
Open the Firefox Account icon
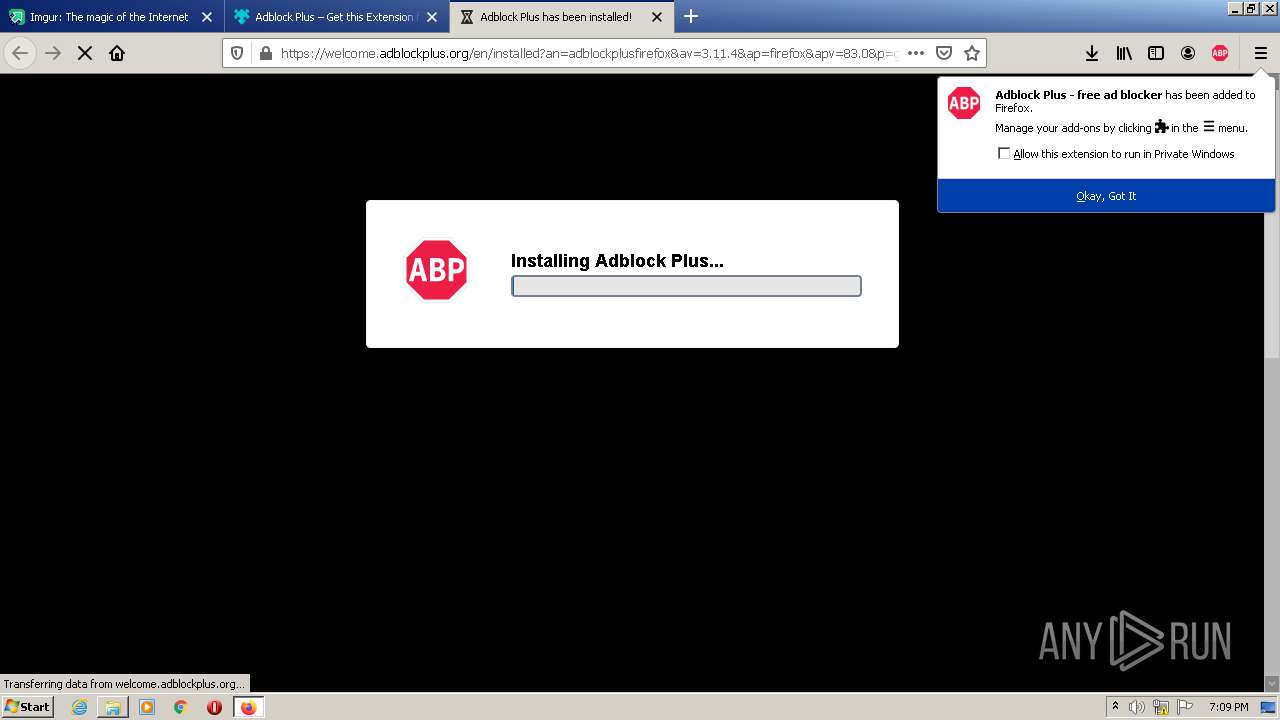(1188, 53)
